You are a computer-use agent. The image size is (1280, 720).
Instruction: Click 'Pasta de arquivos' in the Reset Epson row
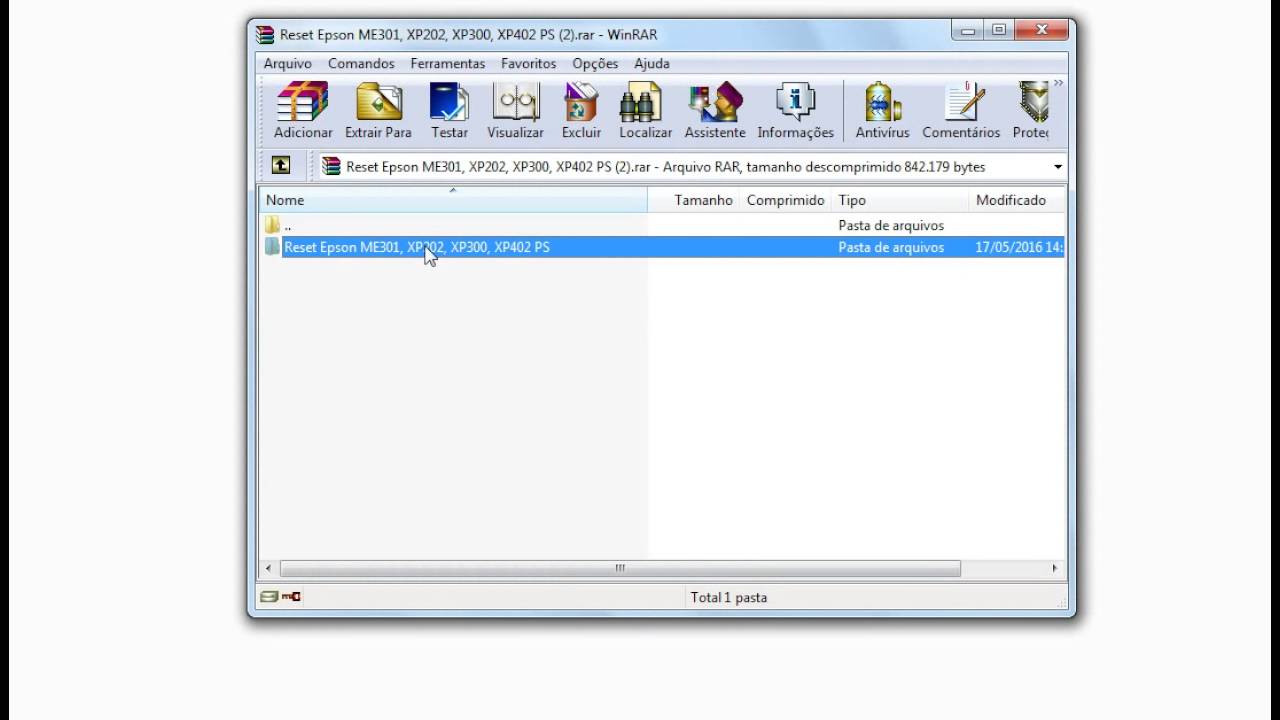tap(891, 247)
